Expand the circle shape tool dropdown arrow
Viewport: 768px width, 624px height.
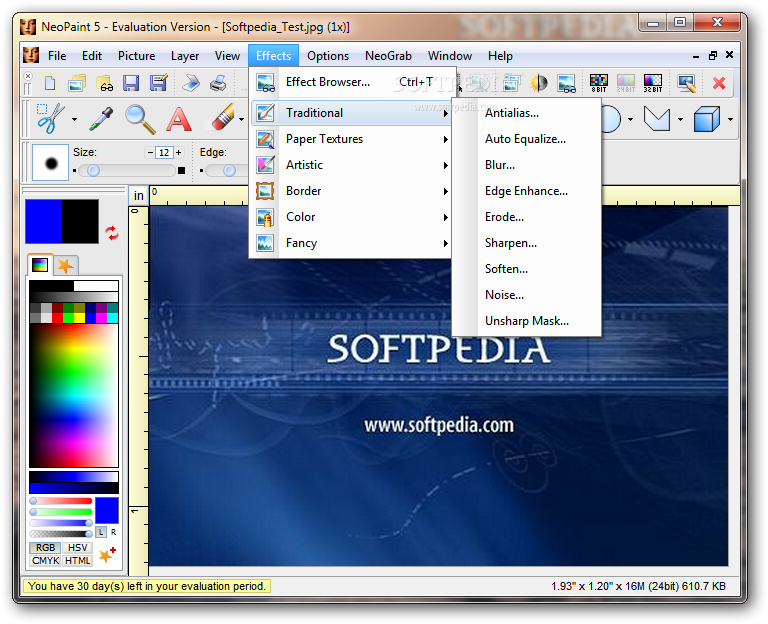tap(630, 119)
